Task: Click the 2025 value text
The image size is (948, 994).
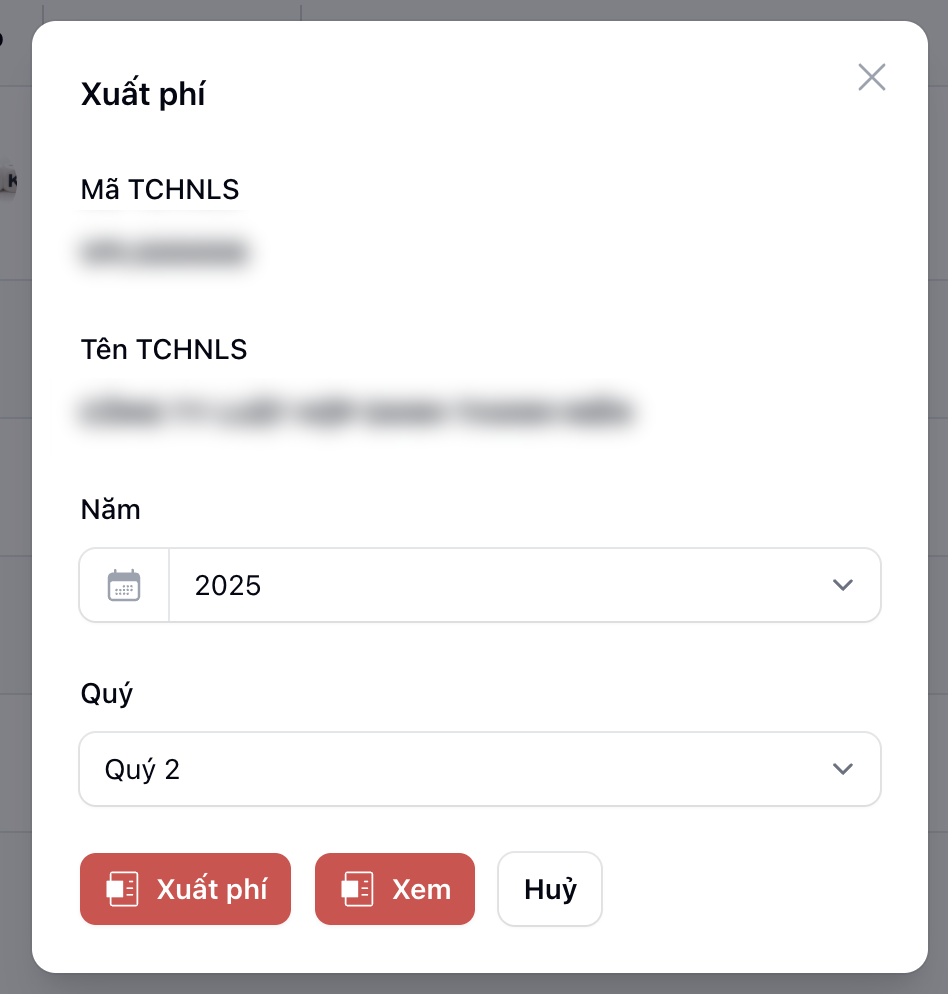Action: pyautogui.click(x=228, y=585)
